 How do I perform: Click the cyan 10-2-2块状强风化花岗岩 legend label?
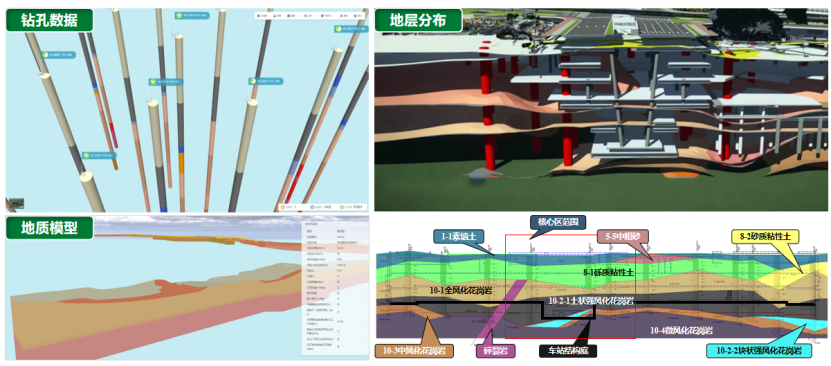click(760, 351)
